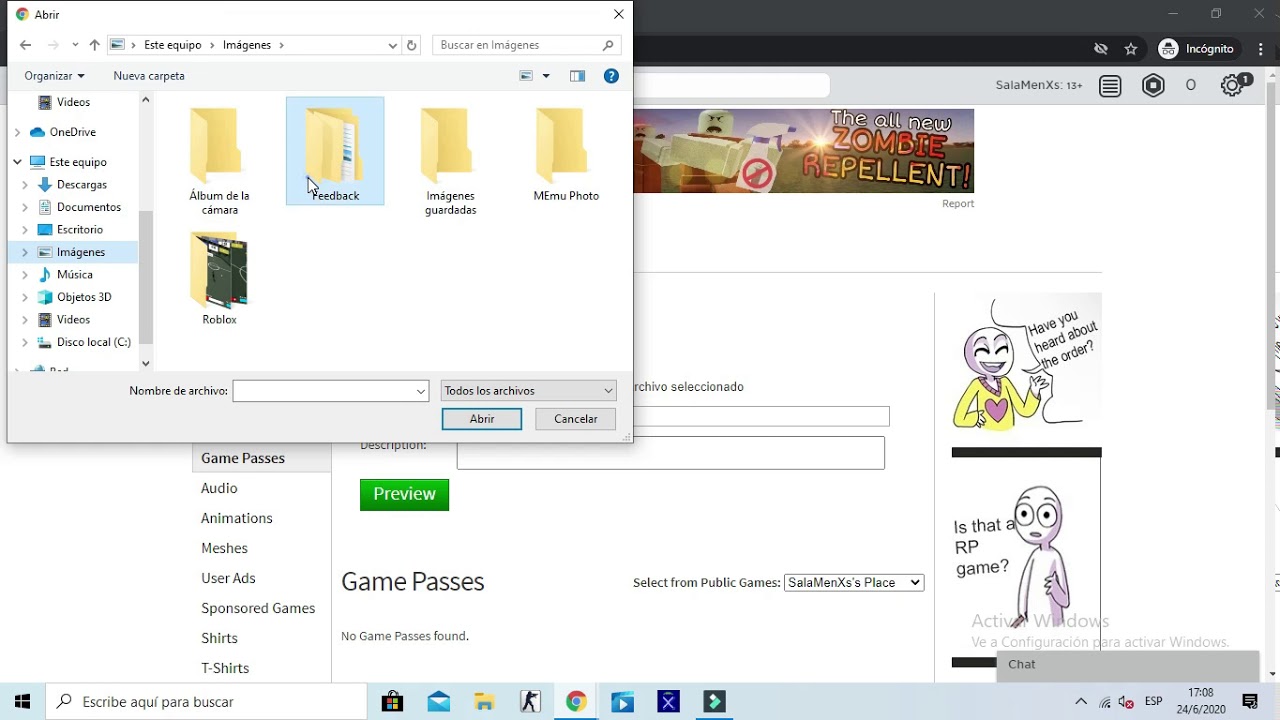The height and width of the screenshot is (720, 1280).
Task: Open the T-Shirts sidebar tab
Action: (225, 668)
